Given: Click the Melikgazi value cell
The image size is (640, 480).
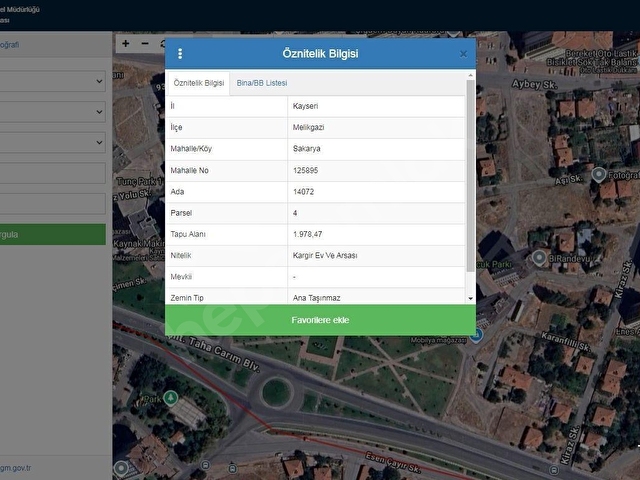Looking at the screenshot, I should (376, 127).
